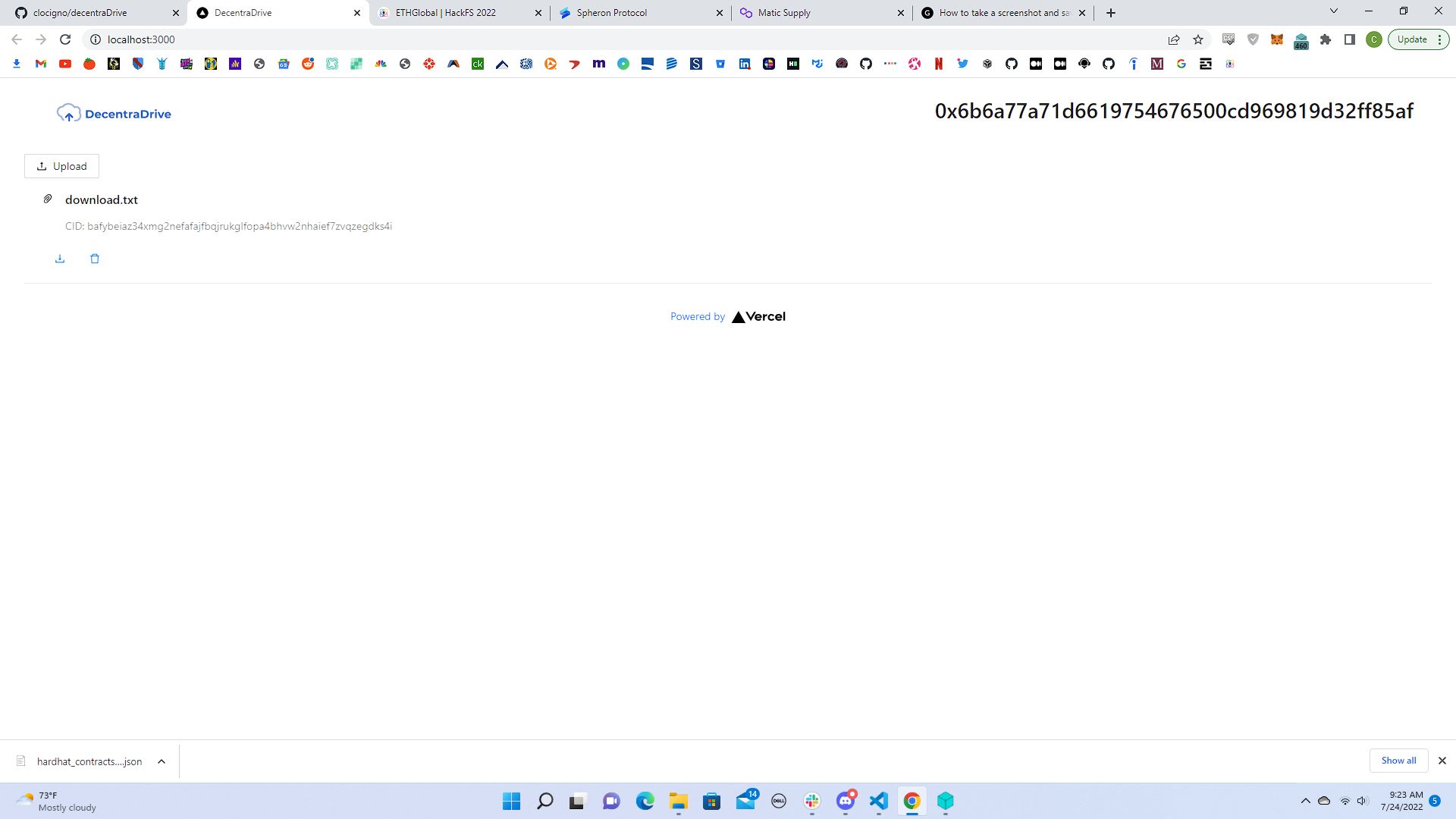Click the Powered by Vercel link
This screenshot has height=819, width=1456.
click(728, 316)
